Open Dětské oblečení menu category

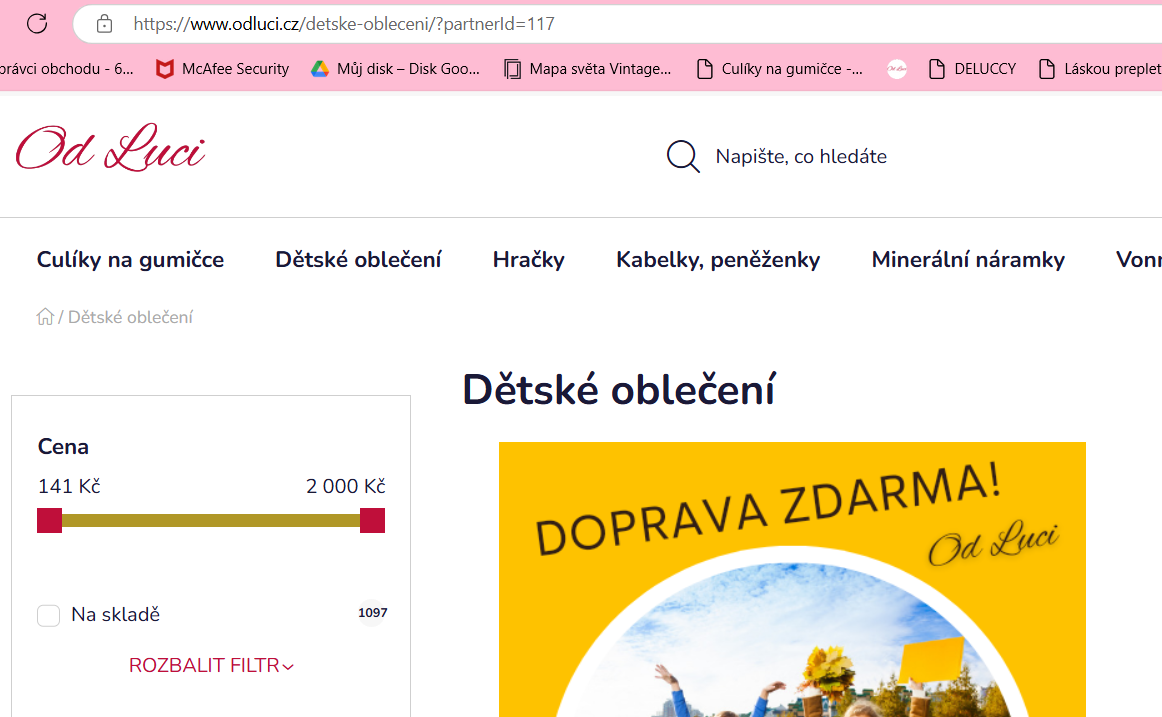[359, 260]
